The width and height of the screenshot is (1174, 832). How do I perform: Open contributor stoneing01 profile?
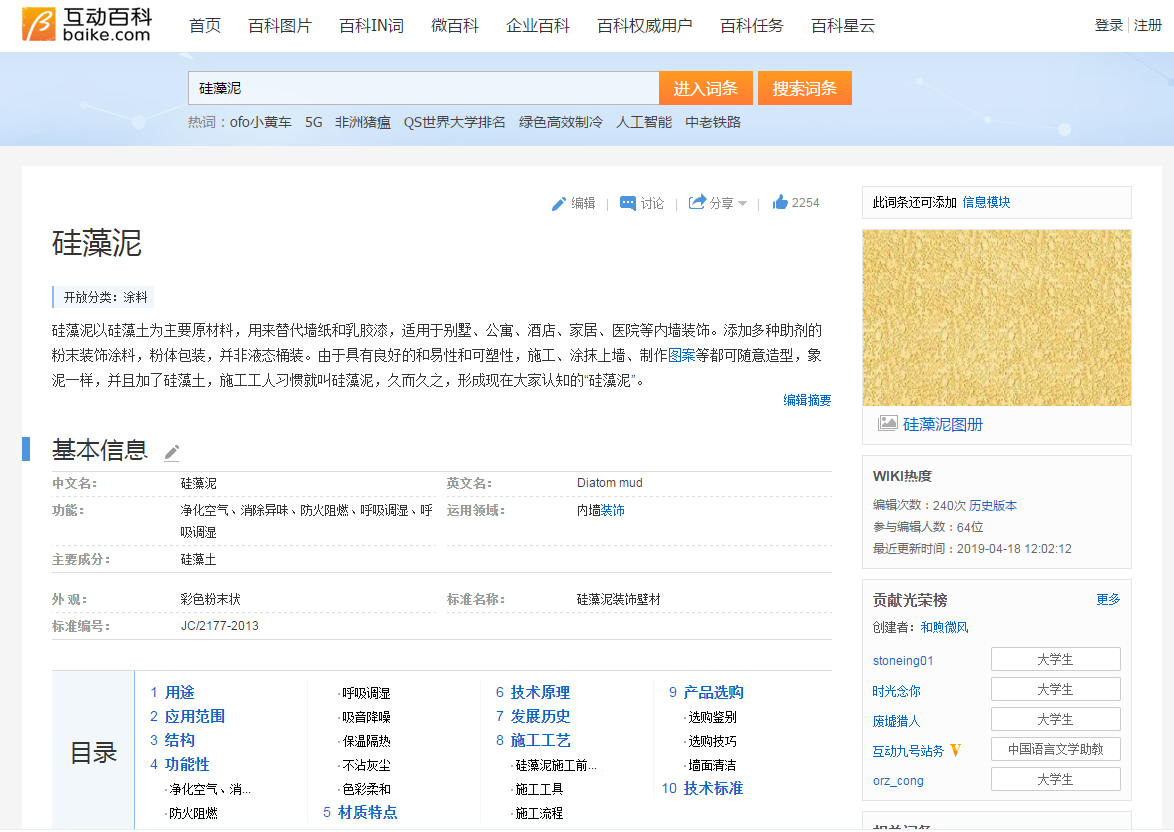tap(903, 661)
